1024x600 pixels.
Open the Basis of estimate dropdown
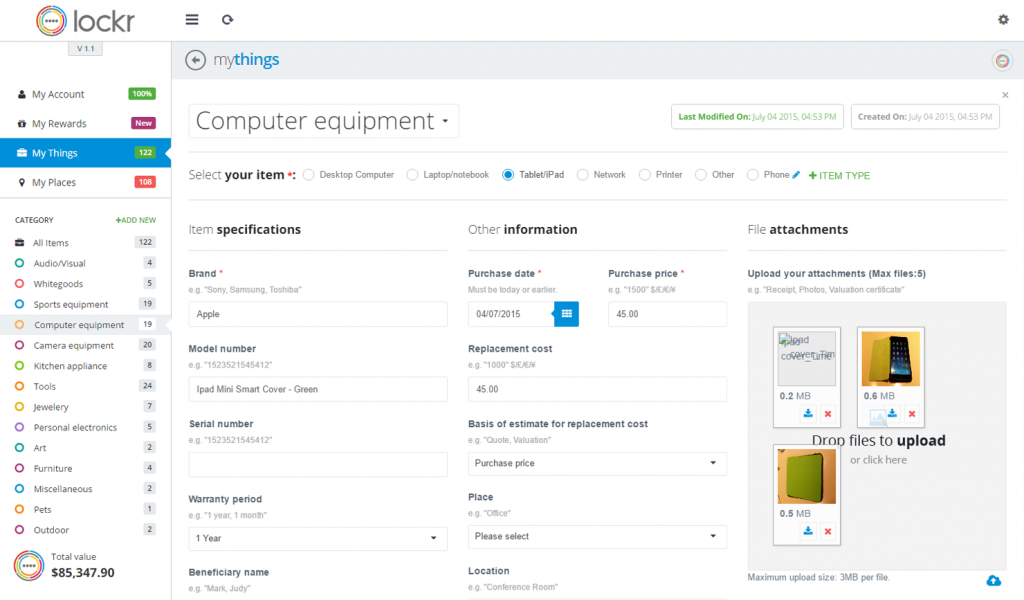pyautogui.click(x=597, y=464)
